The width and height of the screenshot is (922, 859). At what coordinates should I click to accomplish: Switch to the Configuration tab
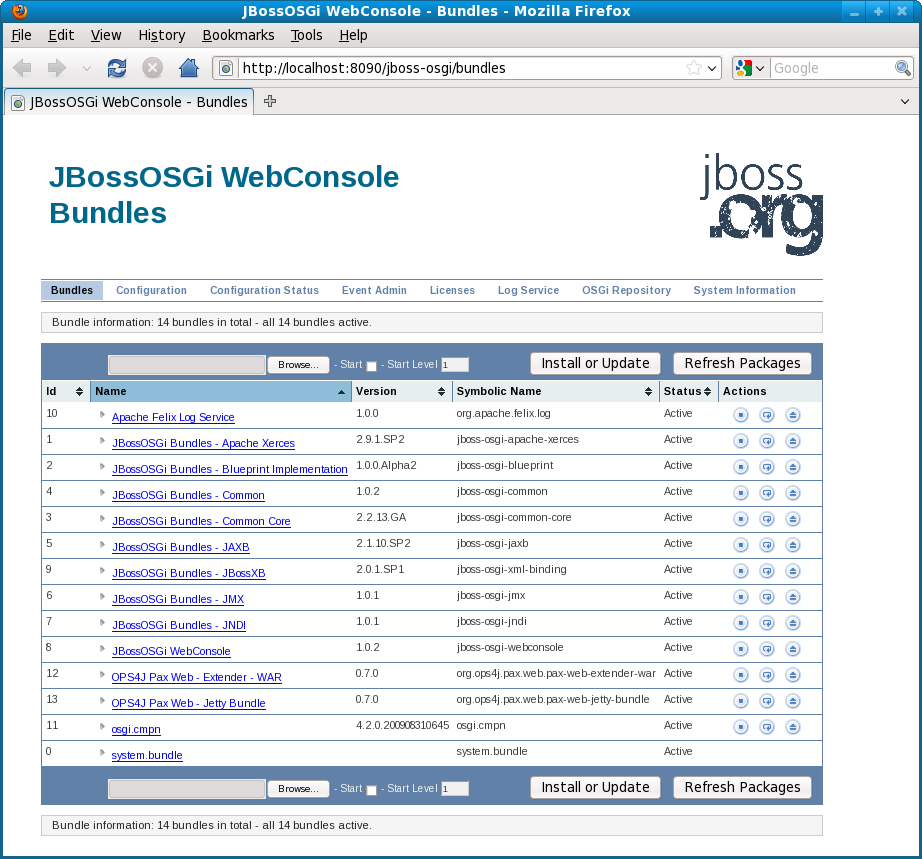(x=151, y=290)
